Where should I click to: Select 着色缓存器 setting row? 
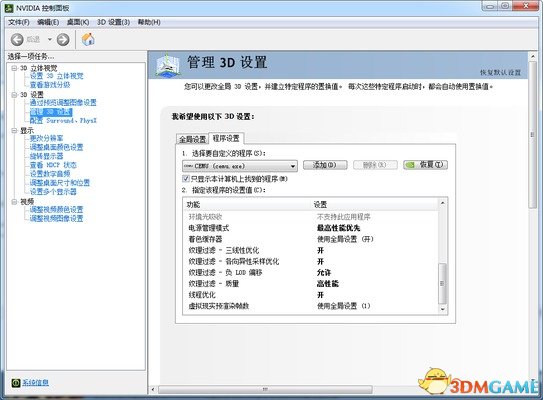point(311,239)
